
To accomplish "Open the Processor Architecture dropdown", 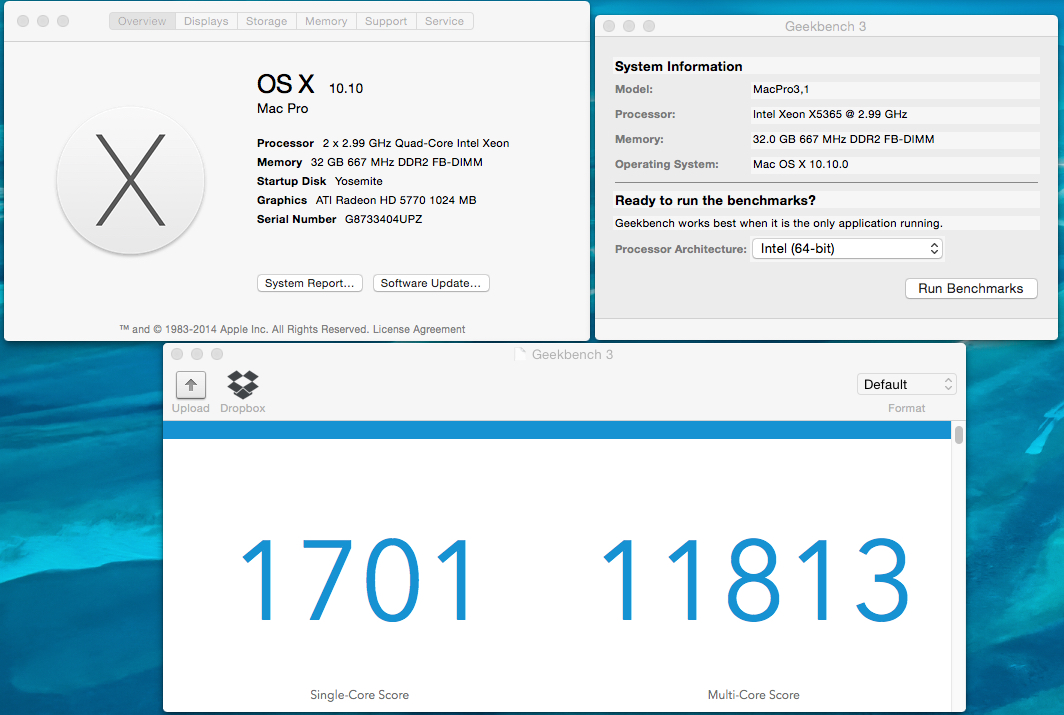I will point(847,248).
